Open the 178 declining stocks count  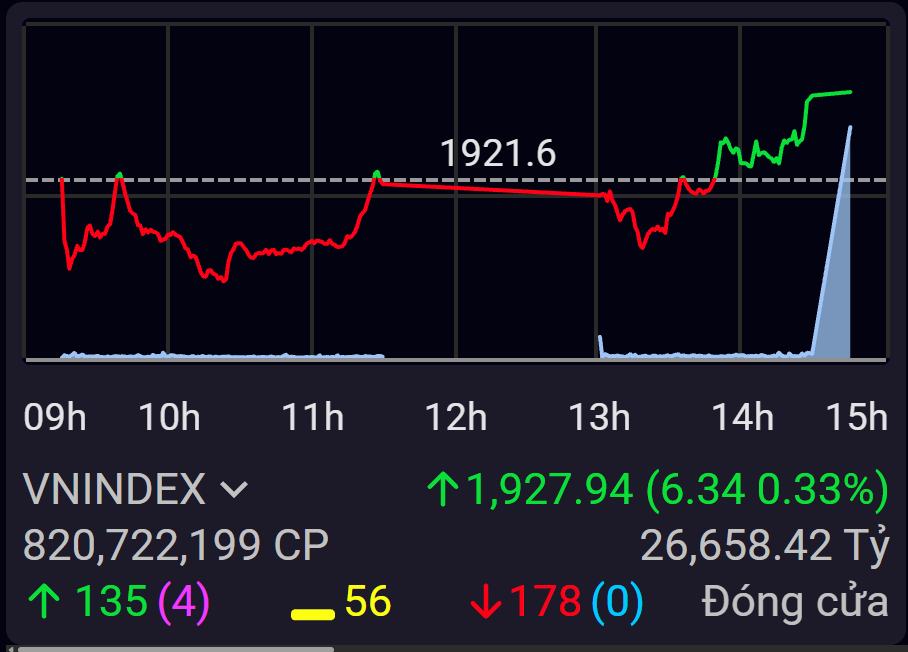pos(545,601)
